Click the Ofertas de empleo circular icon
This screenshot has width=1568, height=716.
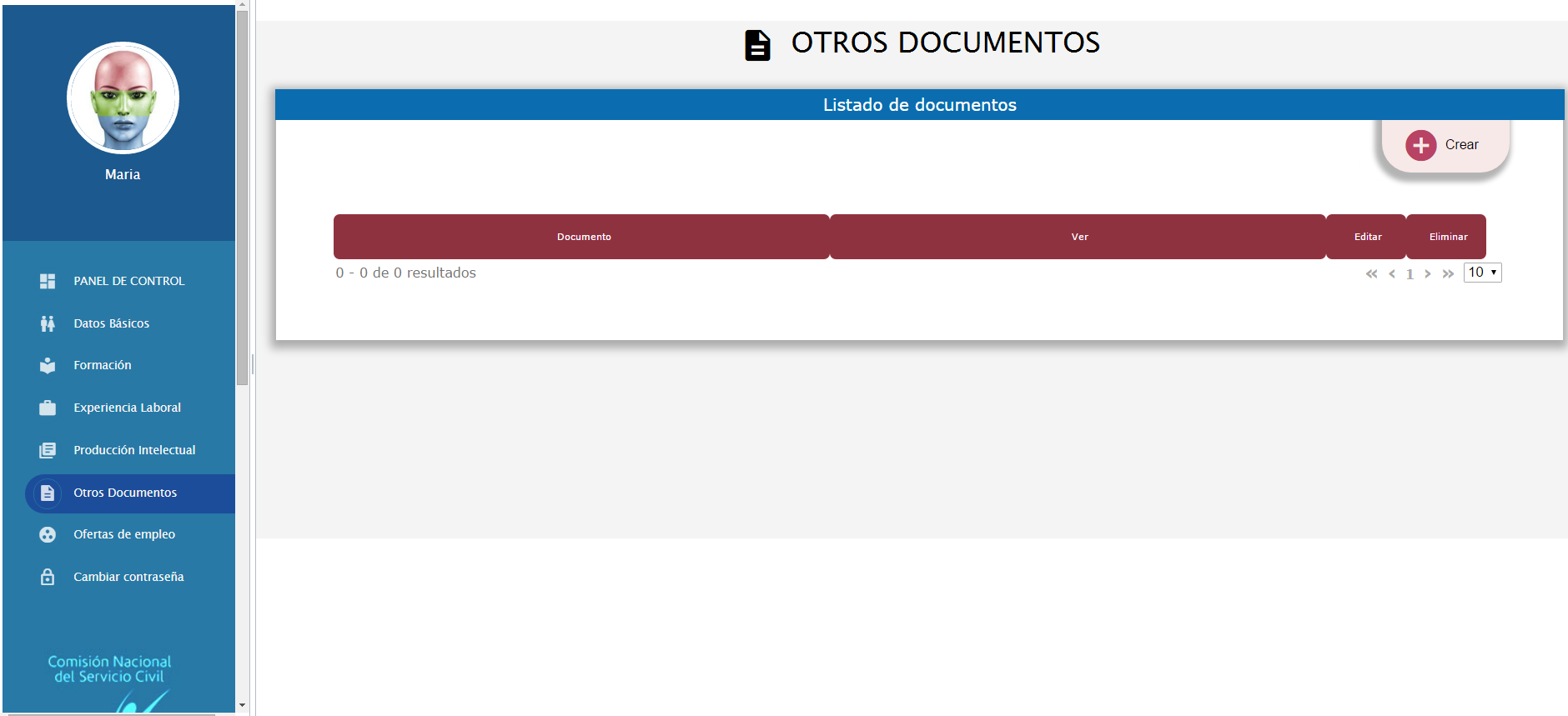coord(48,535)
